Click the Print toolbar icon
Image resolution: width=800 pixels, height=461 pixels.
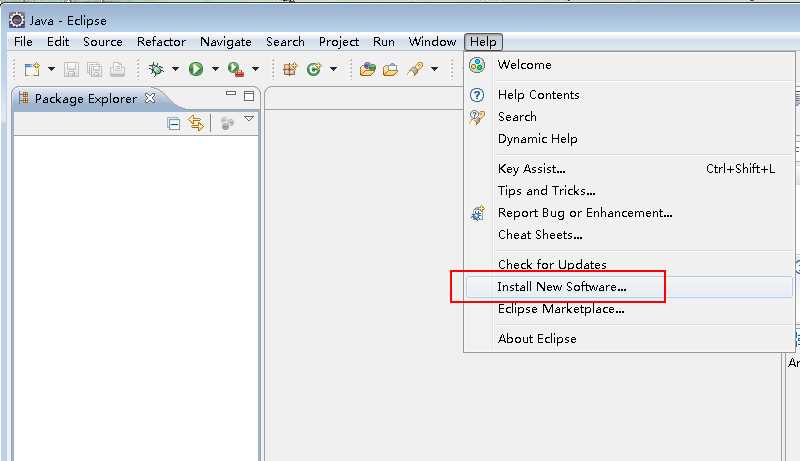[117, 69]
